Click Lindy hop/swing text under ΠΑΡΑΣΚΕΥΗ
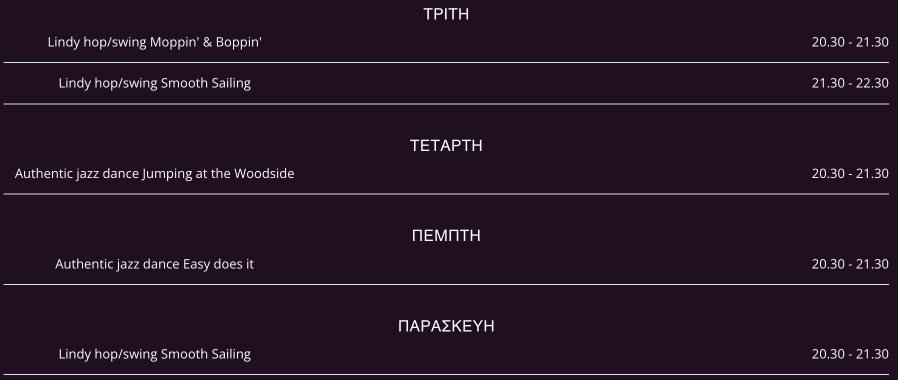898x380 pixels. tap(108, 354)
